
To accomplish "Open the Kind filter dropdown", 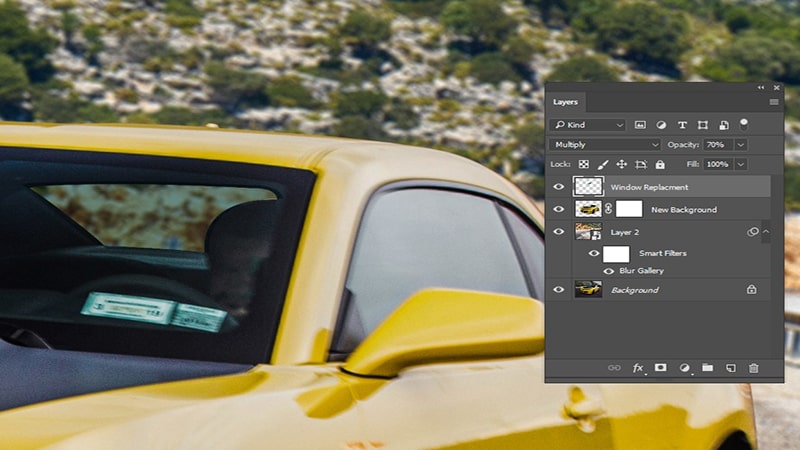I will pos(587,125).
